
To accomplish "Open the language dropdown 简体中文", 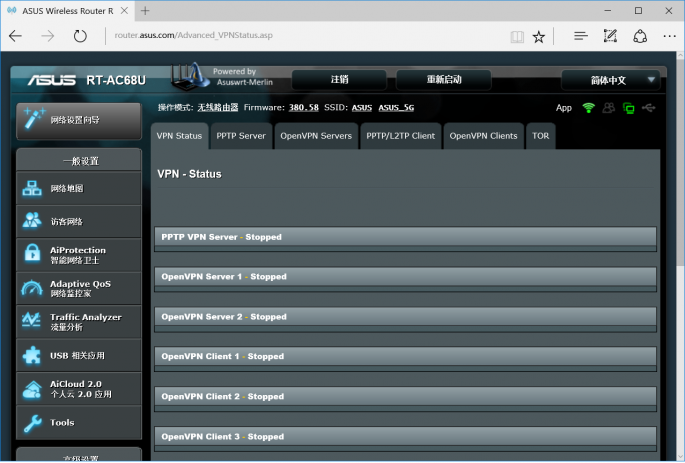I will pyautogui.click(x=610, y=80).
